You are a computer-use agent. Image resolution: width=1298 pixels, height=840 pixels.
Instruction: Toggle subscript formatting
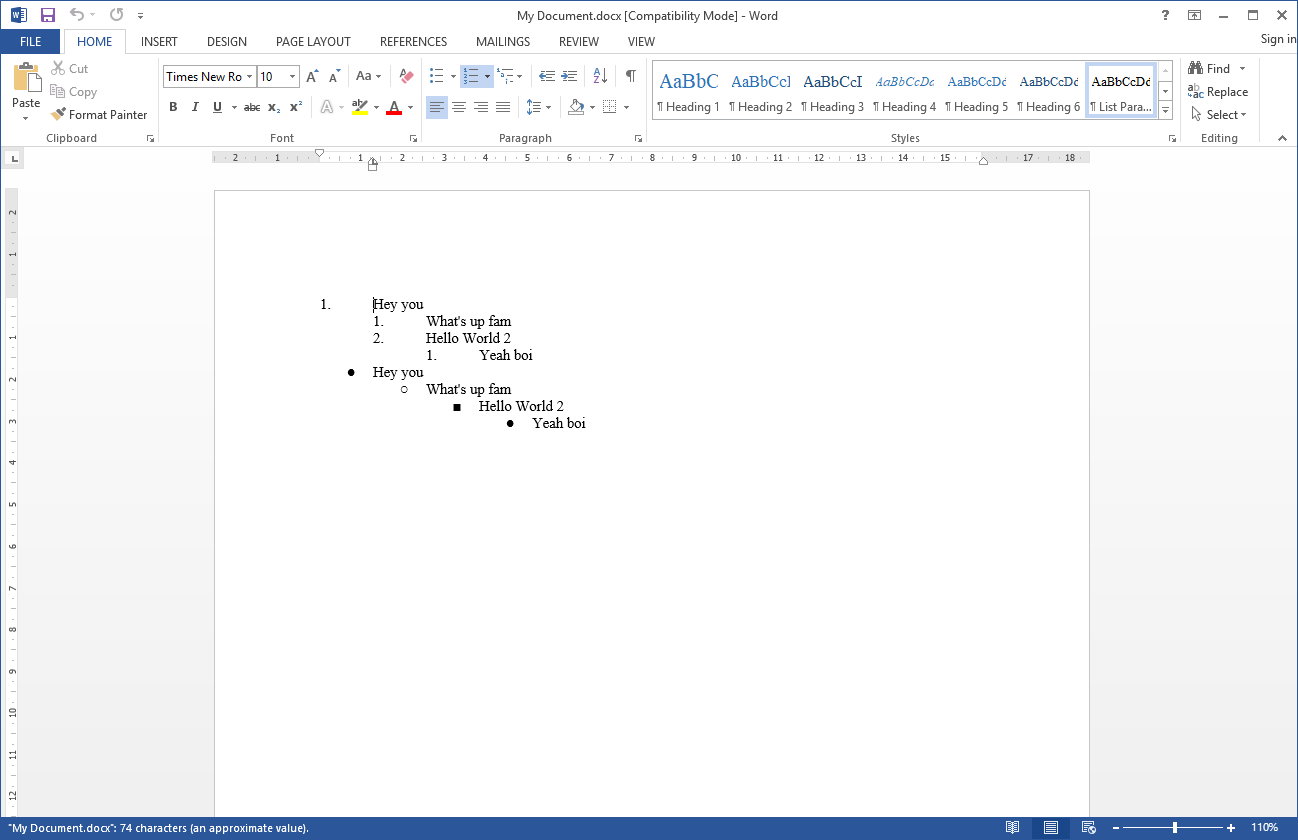tap(273, 106)
